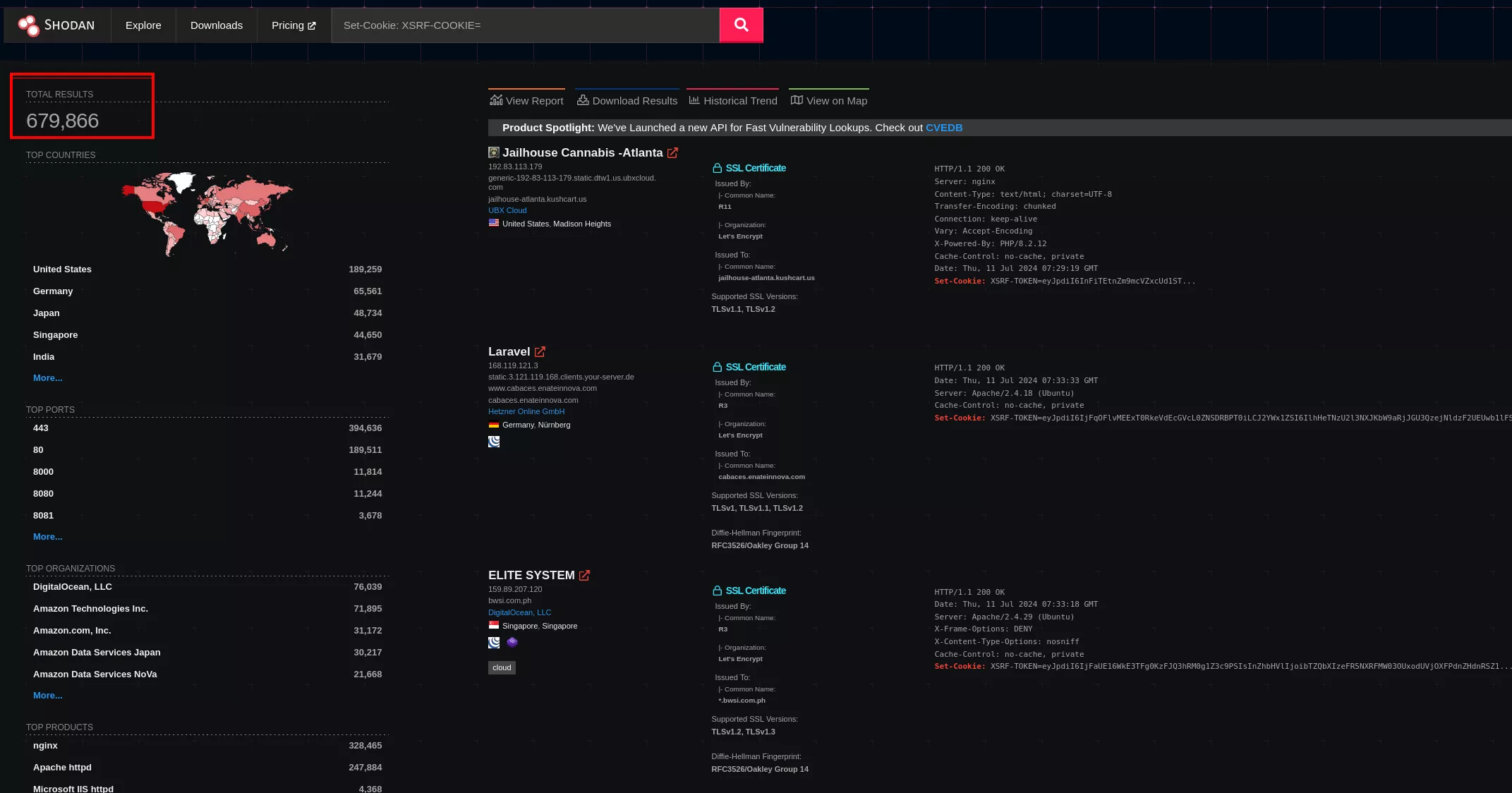Viewport: 1512px width, 793px height.
Task: Filter by port 443
Action: (207, 428)
